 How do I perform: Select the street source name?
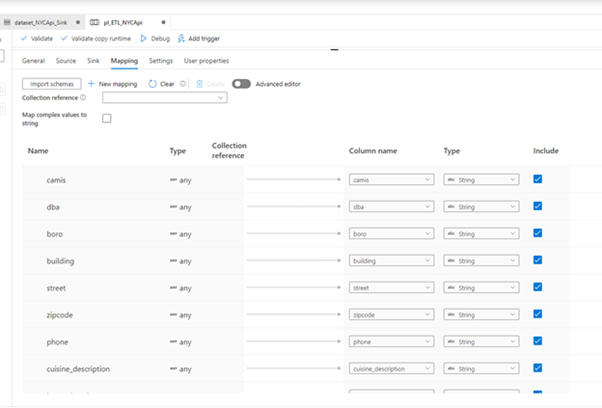coord(56,288)
